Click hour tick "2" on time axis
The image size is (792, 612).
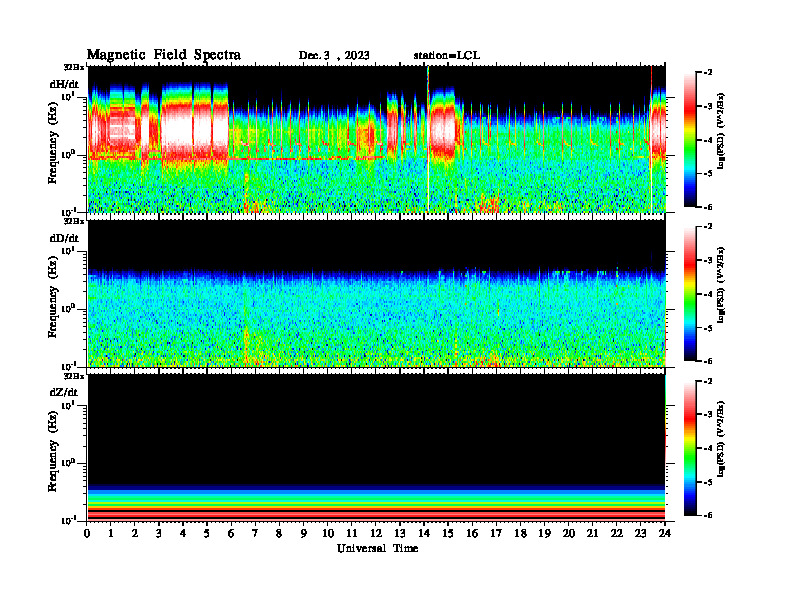click(135, 533)
